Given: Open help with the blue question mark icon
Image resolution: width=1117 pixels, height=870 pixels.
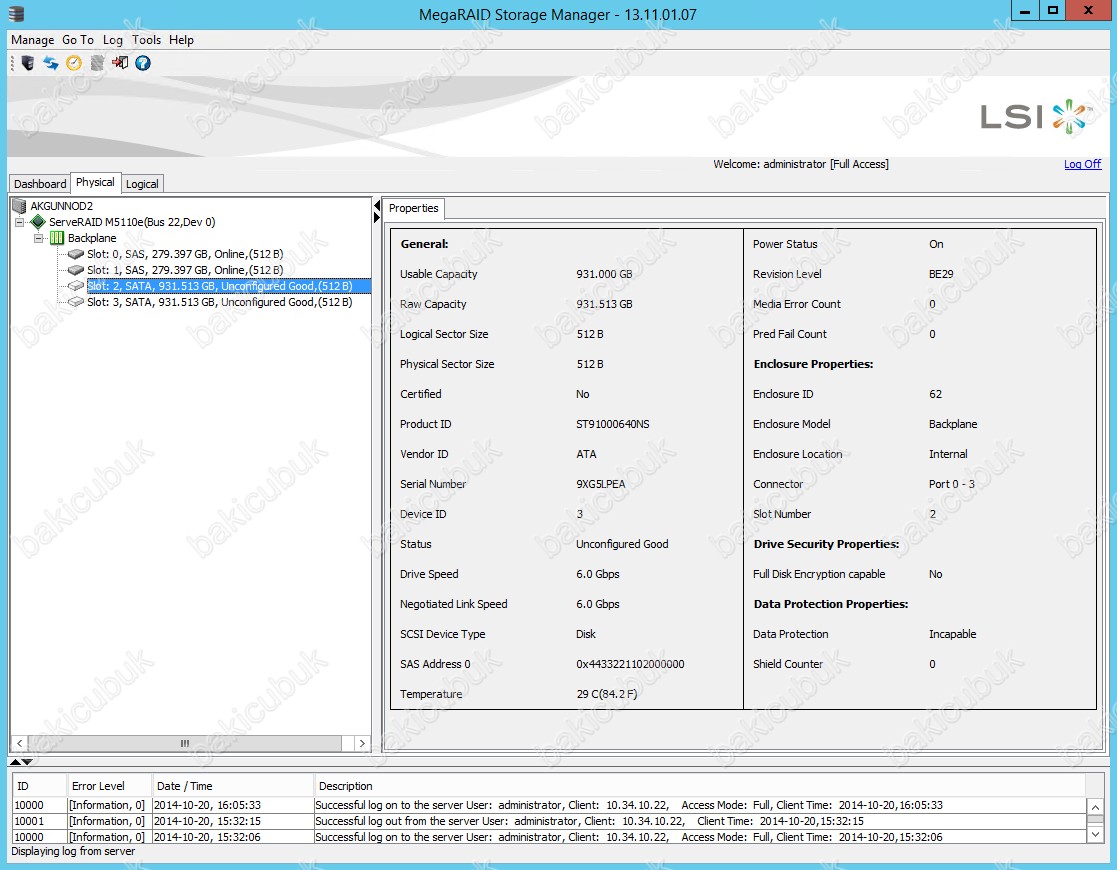Looking at the screenshot, I should (x=143, y=63).
